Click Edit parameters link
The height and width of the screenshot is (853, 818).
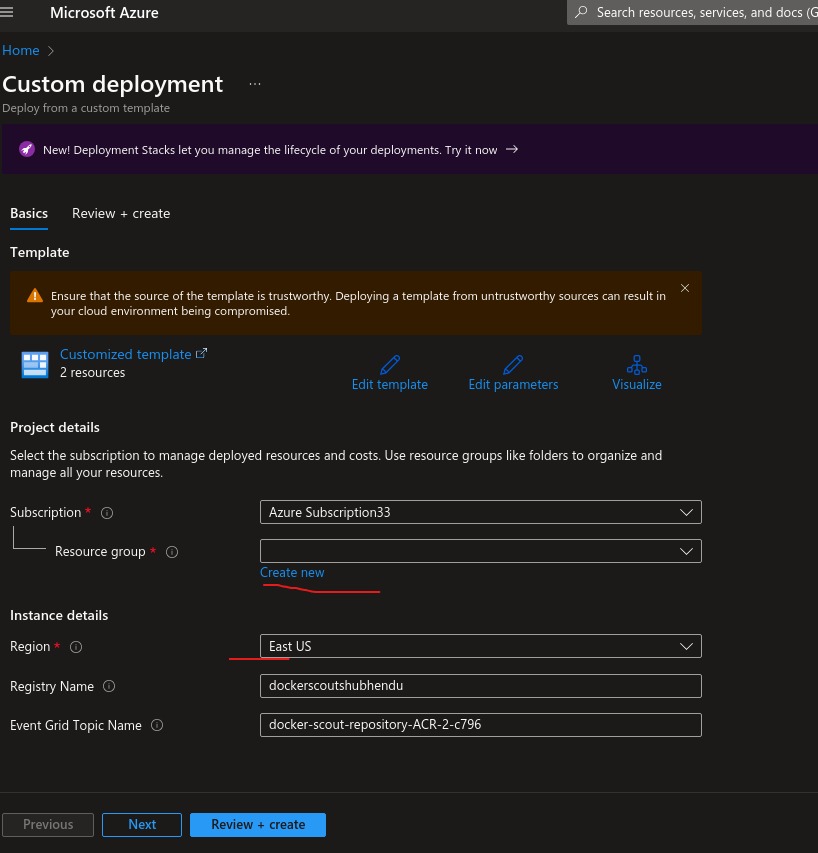[513, 385]
